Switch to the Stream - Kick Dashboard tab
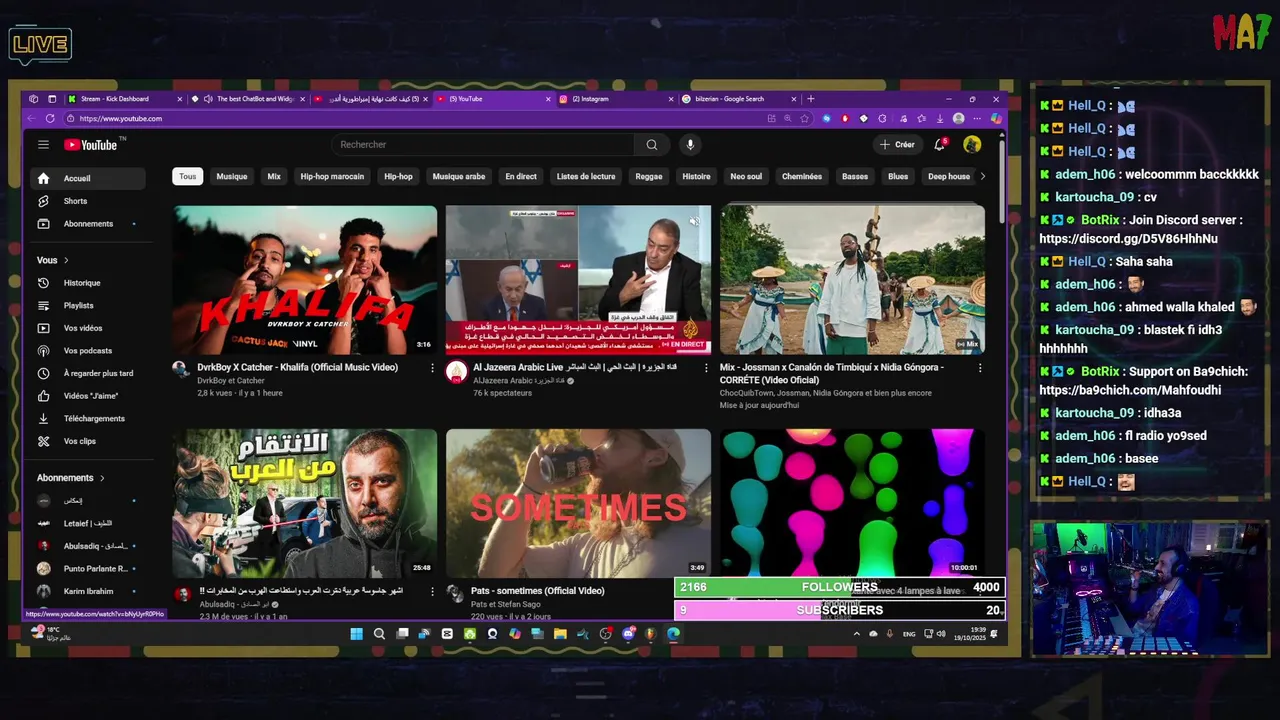Image resolution: width=1280 pixels, height=720 pixels. [x=126, y=99]
